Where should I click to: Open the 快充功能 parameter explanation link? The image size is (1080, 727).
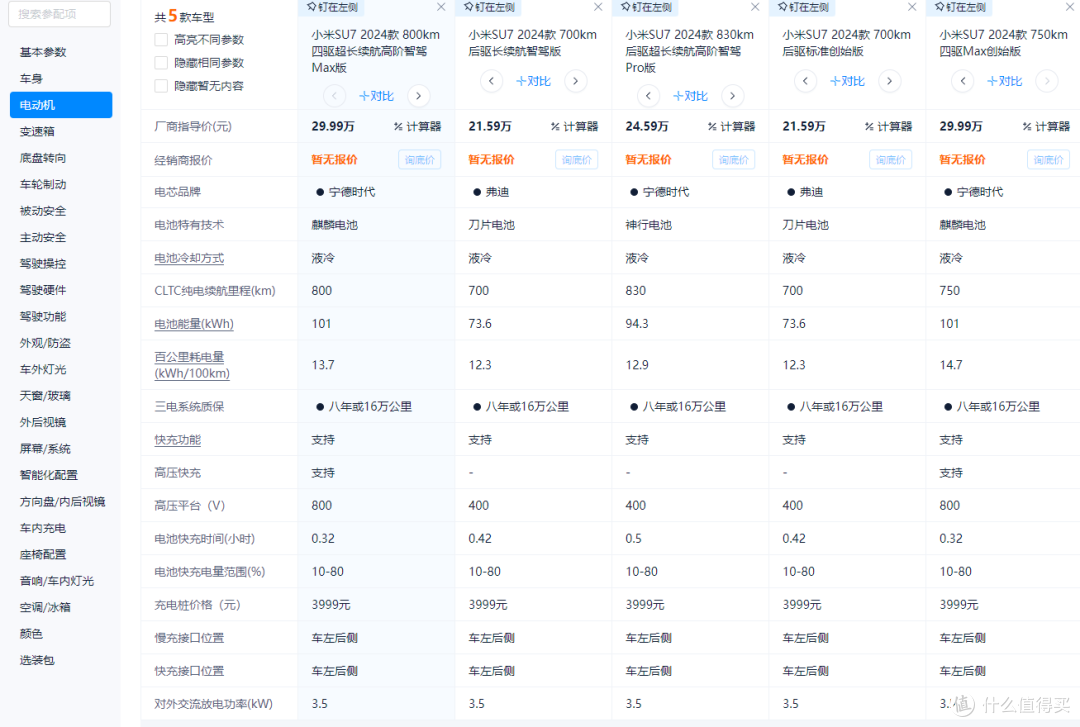pos(177,440)
